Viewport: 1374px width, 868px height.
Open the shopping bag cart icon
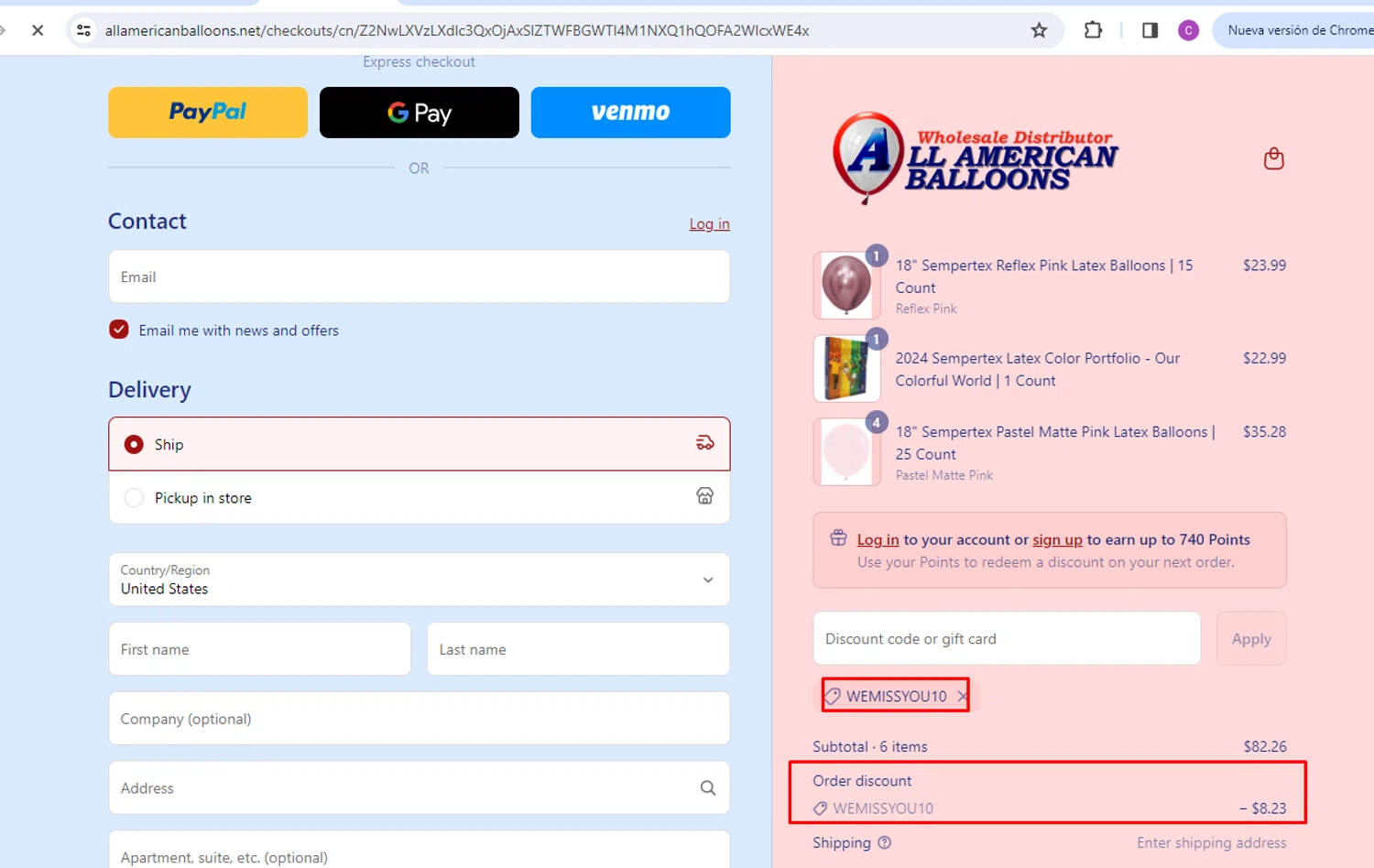(x=1273, y=158)
